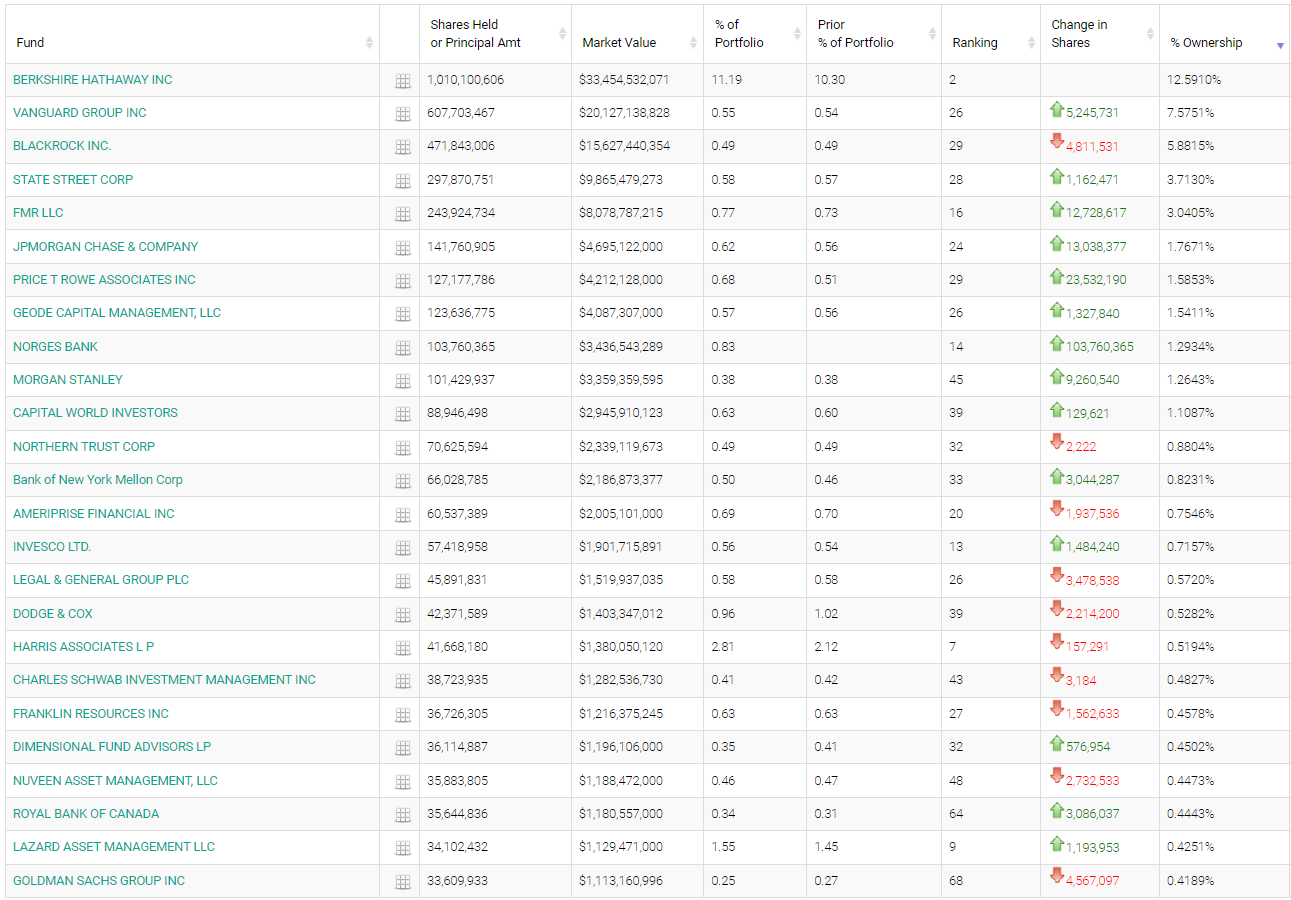
Task: Open the grid icon for Dodge & Cox
Action: pos(403,615)
